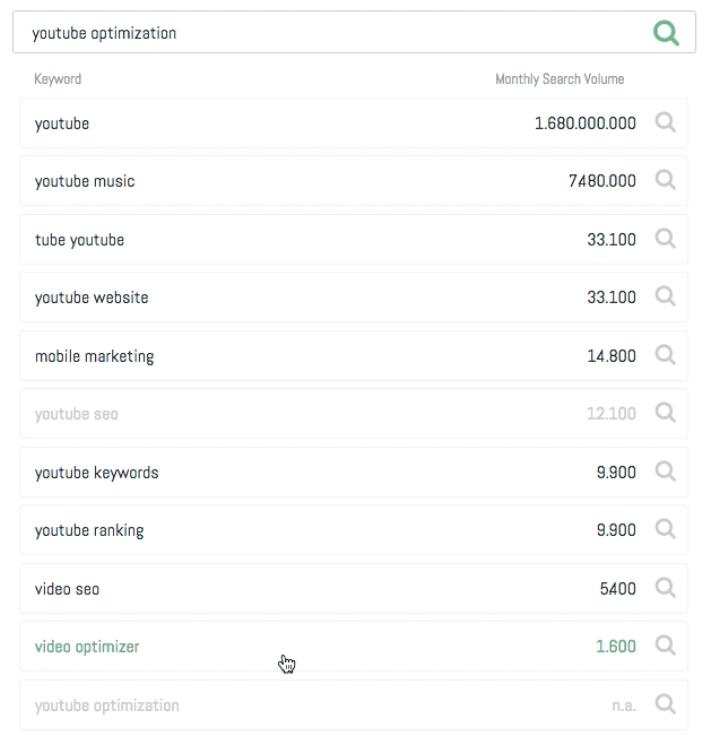Open the green 'video optimizer' keyword
The image size is (706, 737).
click(87, 647)
